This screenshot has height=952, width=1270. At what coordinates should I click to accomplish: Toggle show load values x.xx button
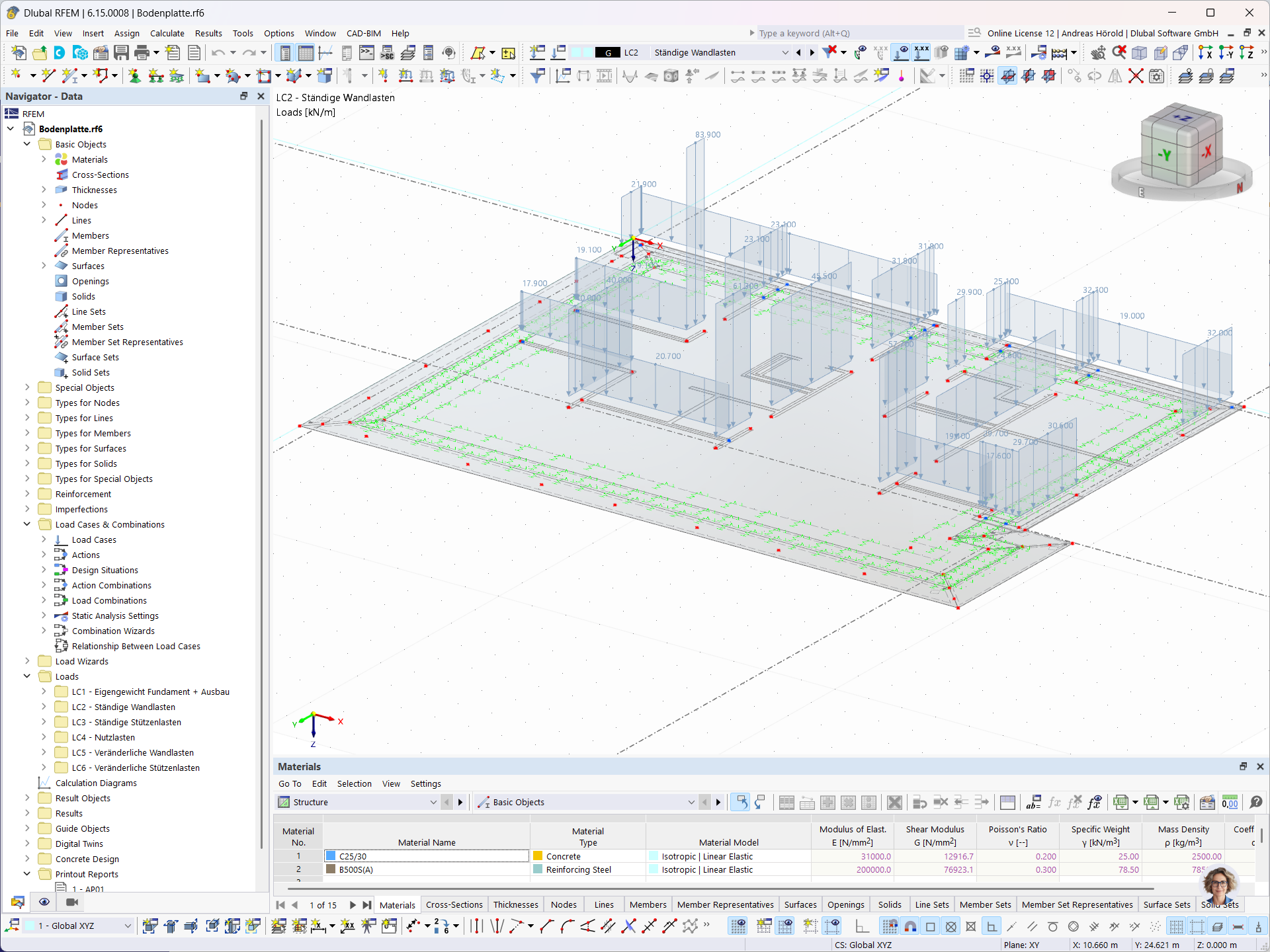[x=921, y=53]
